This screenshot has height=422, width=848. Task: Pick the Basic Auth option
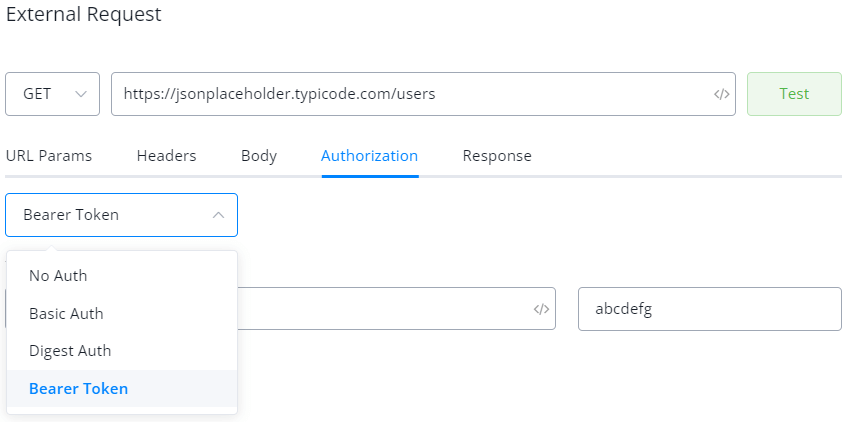click(66, 313)
